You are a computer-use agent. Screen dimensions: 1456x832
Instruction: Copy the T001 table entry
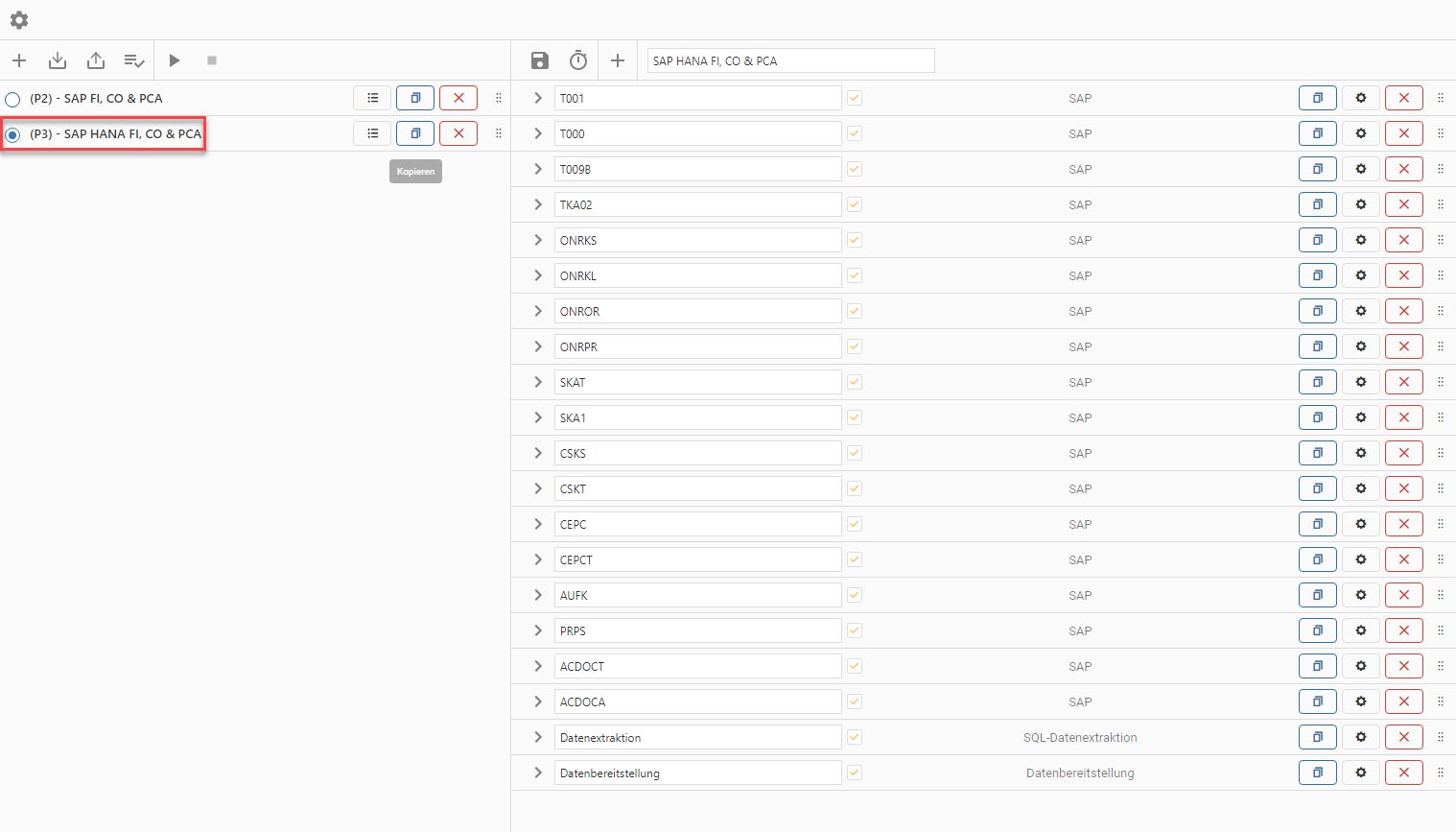coord(1317,97)
